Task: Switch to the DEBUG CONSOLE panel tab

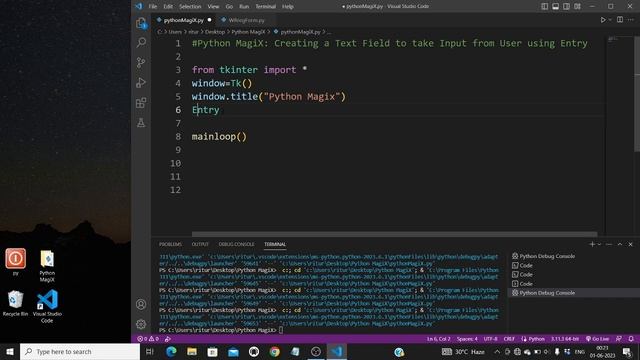Action: tap(236, 244)
